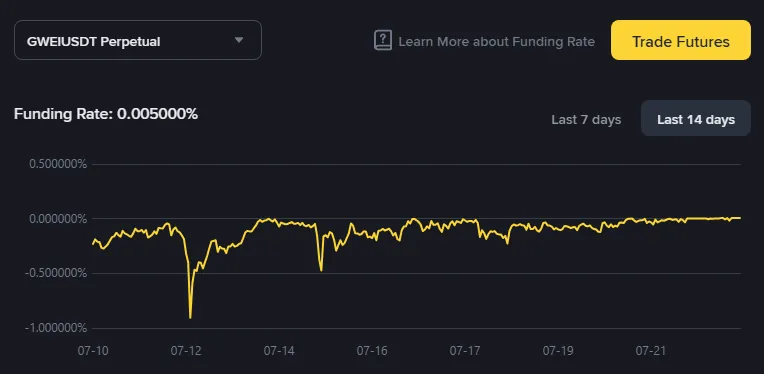Click the Trade Futures button

pos(681,40)
